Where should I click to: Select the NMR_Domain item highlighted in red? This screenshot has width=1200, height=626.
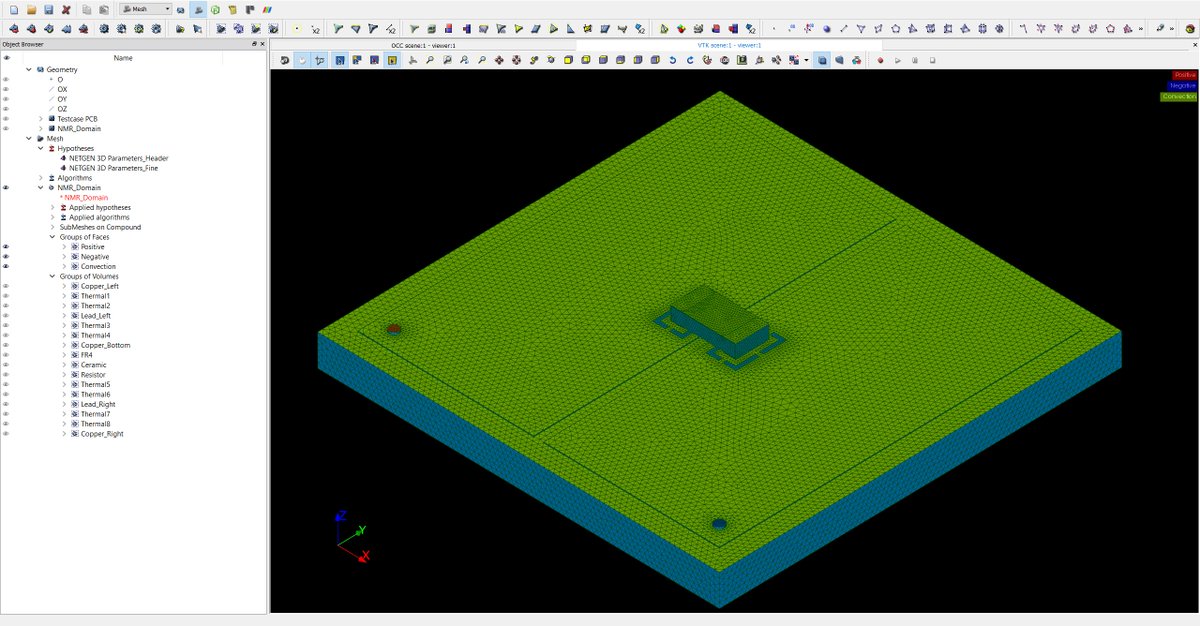(88, 198)
